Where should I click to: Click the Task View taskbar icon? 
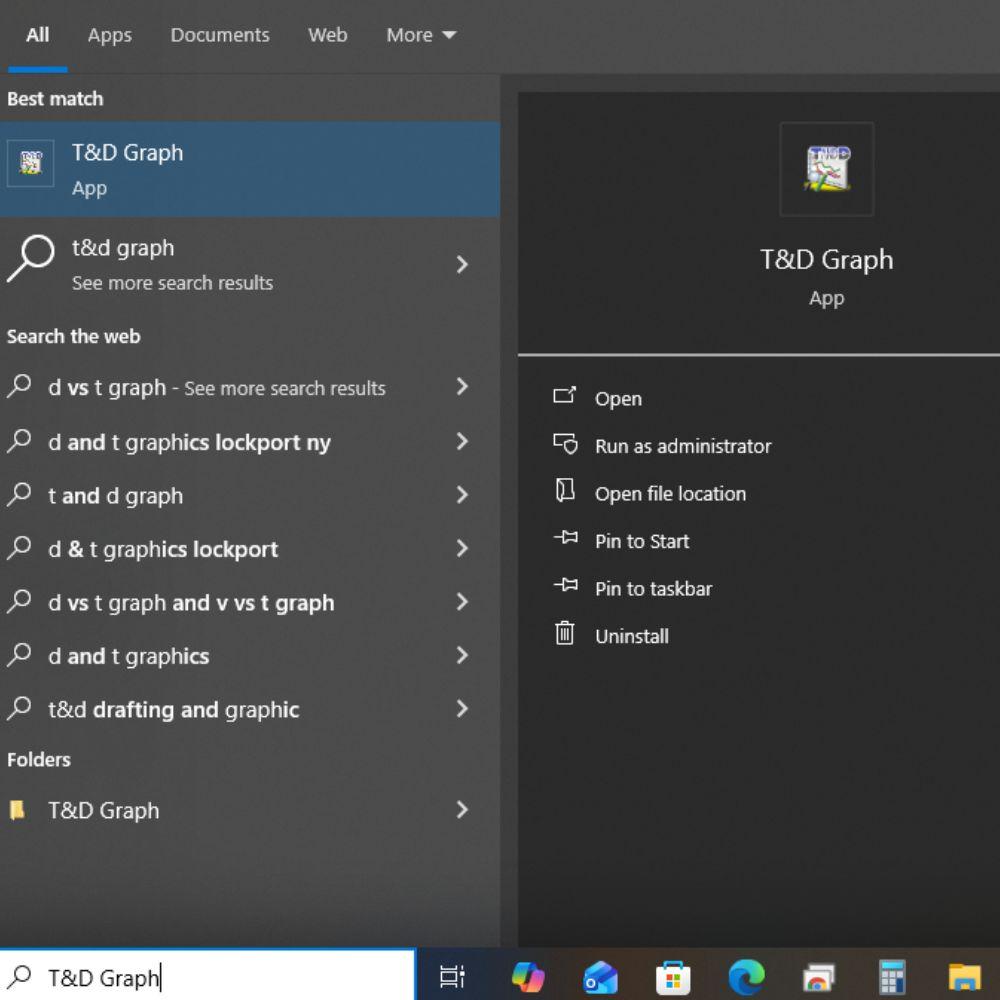click(452, 976)
